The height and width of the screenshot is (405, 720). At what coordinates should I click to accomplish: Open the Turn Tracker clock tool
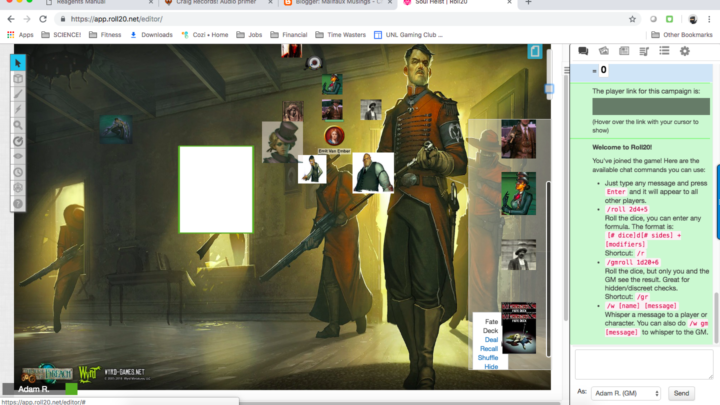click(x=18, y=172)
